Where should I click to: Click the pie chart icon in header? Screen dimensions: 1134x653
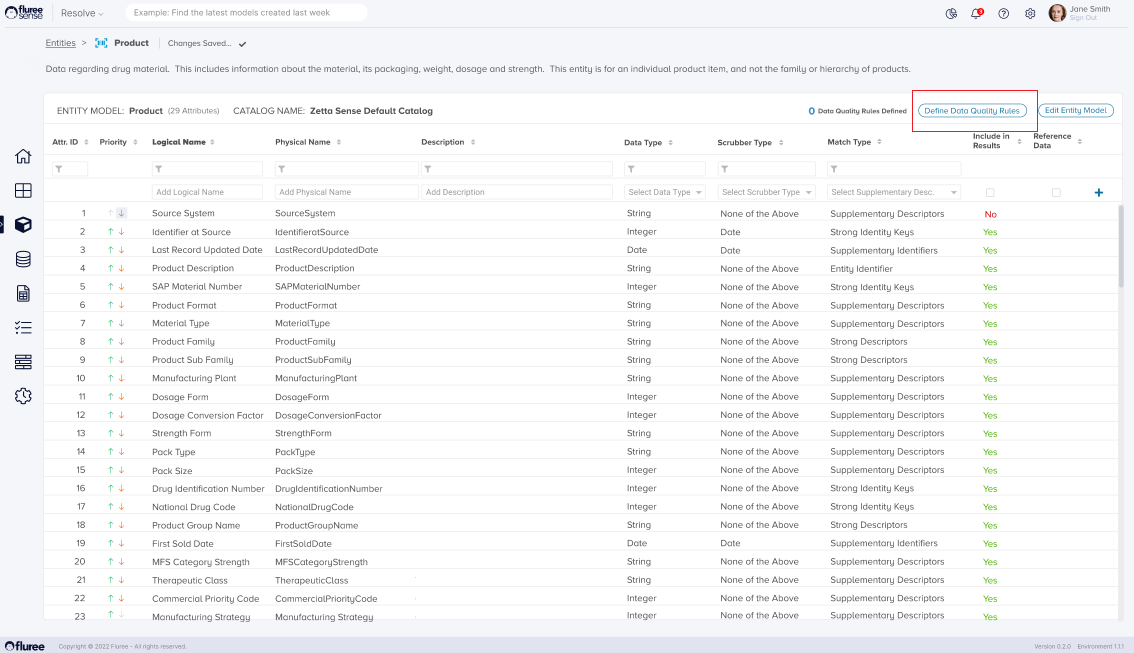click(x=951, y=13)
